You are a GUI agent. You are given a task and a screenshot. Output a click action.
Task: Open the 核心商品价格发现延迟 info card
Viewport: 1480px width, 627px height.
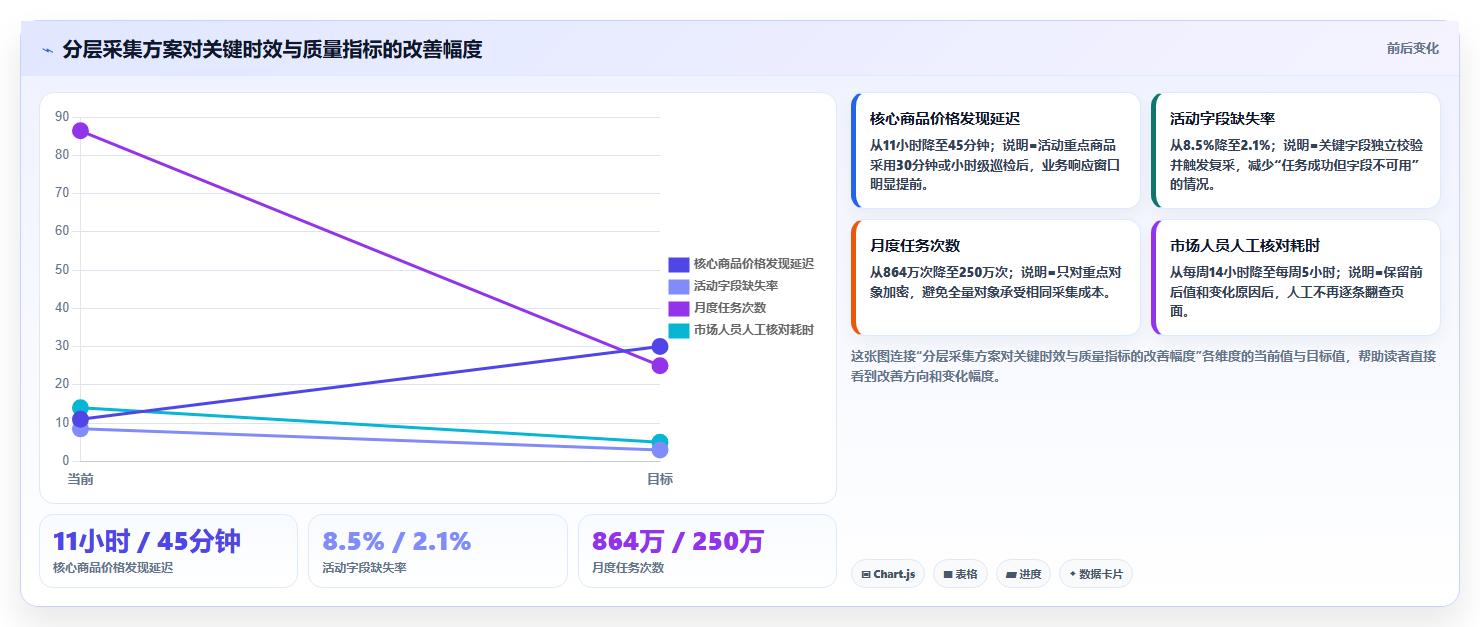click(x=995, y=151)
